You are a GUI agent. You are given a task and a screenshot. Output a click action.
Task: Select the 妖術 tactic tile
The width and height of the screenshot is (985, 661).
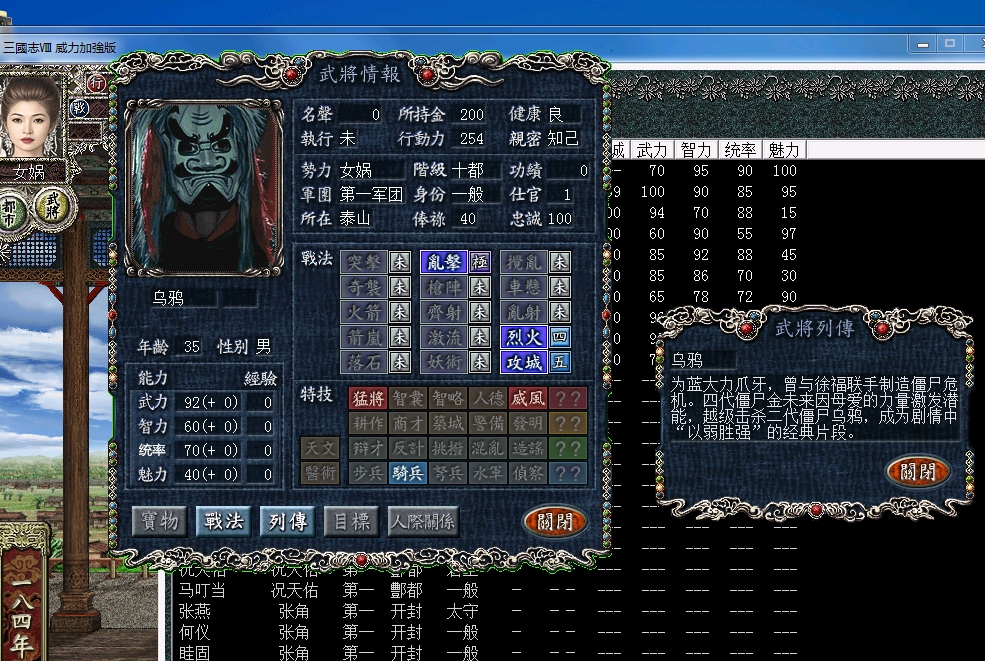pos(444,363)
